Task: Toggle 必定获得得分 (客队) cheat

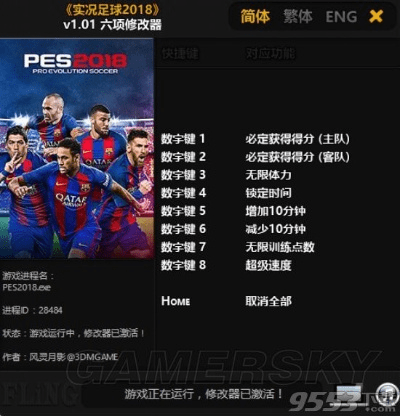Action: click(297, 157)
